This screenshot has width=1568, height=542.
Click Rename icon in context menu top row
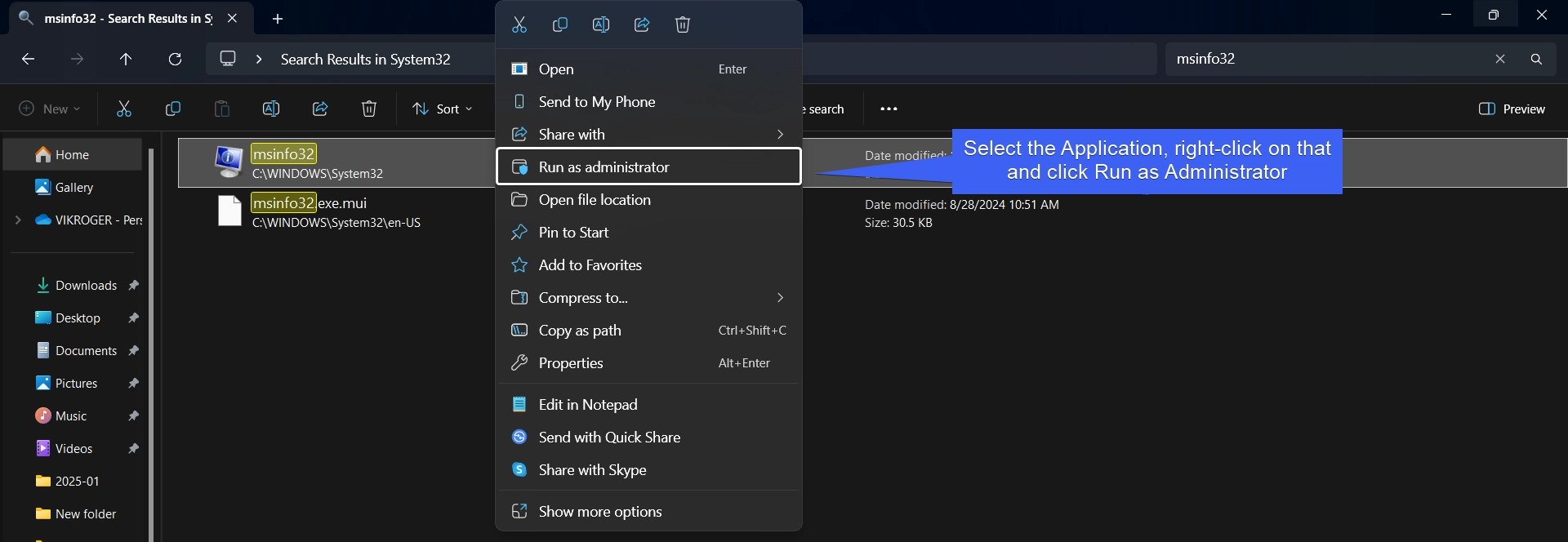tap(601, 24)
